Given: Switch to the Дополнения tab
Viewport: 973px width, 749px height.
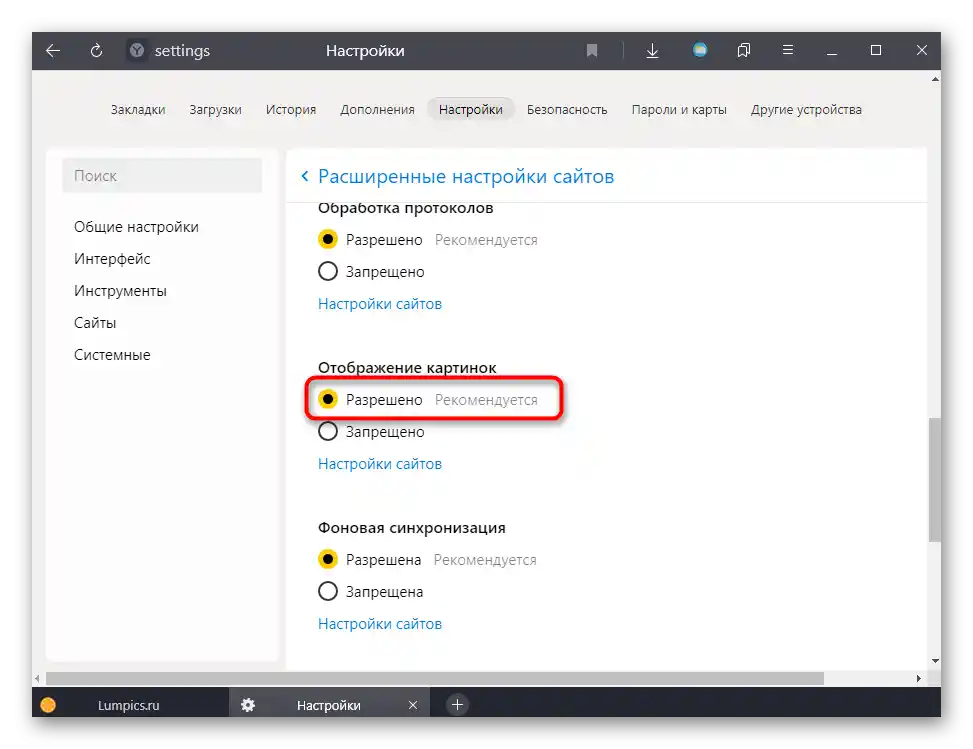Looking at the screenshot, I should [377, 110].
